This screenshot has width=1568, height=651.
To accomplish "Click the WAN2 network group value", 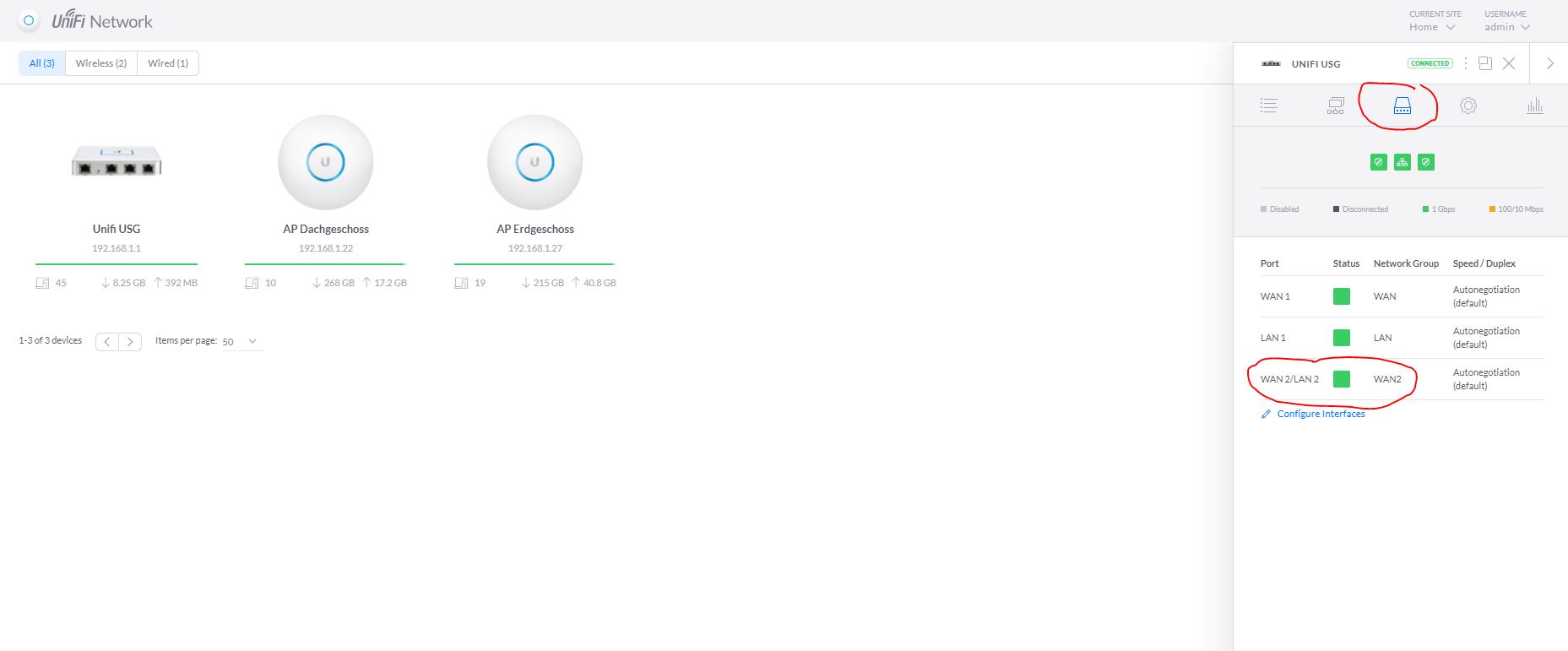I will pyautogui.click(x=1387, y=379).
